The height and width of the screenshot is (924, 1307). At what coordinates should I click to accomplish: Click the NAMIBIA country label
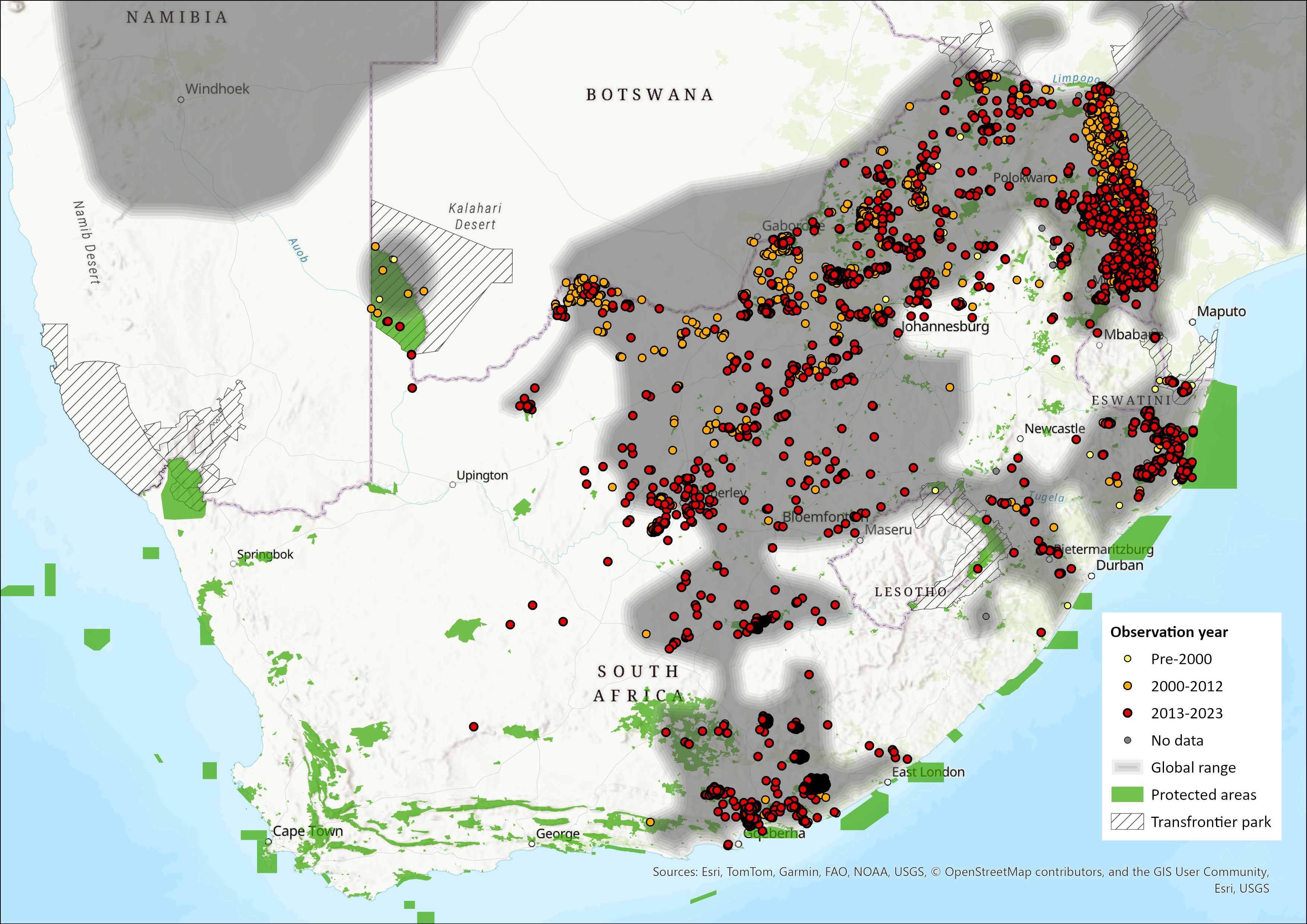(x=177, y=18)
